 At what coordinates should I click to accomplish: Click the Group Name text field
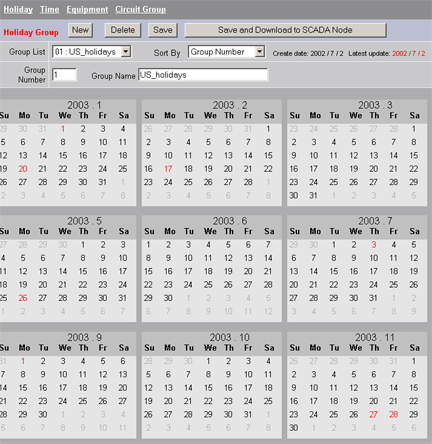click(203, 75)
